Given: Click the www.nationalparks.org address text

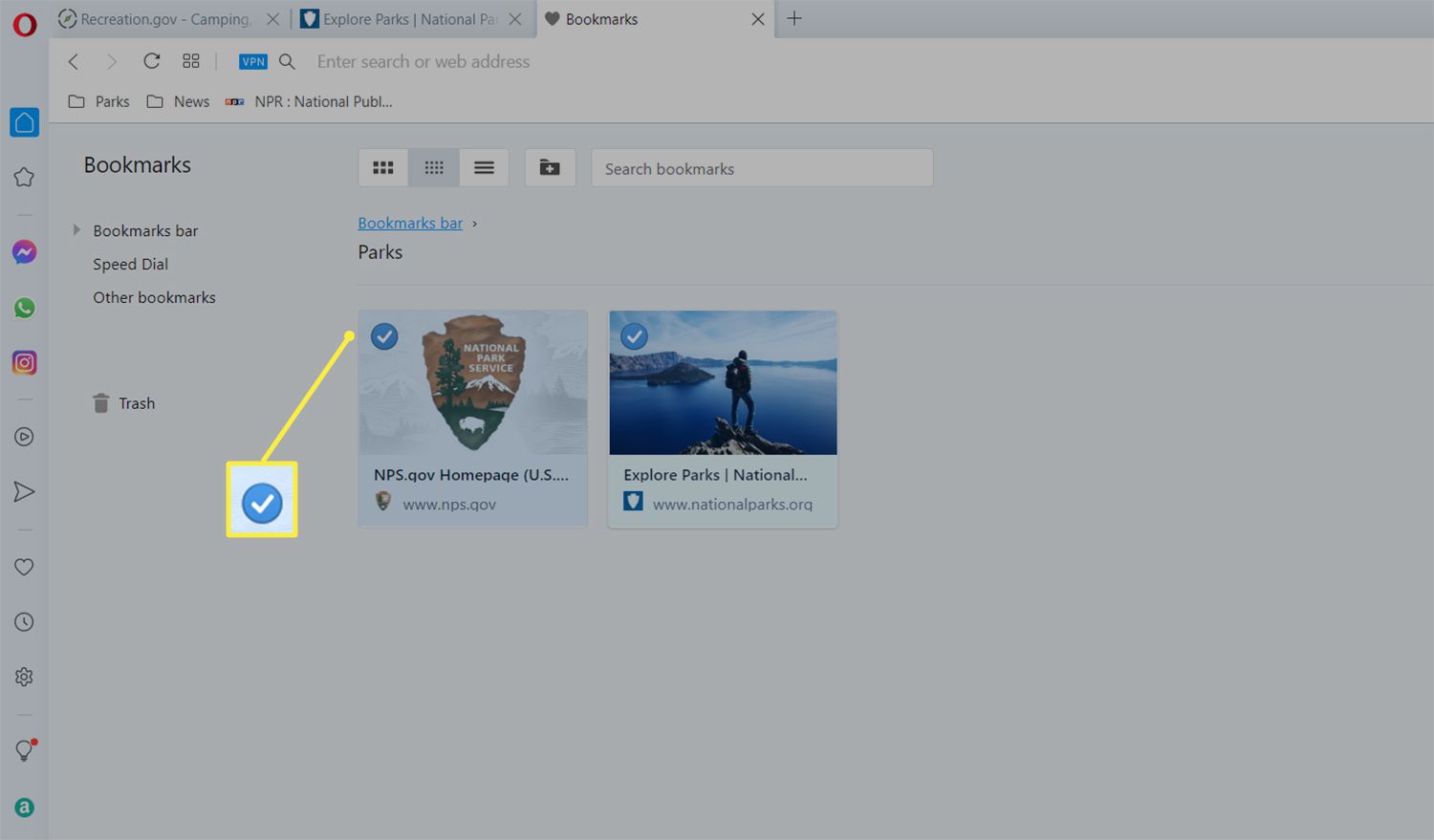Looking at the screenshot, I should [x=732, y=504].
